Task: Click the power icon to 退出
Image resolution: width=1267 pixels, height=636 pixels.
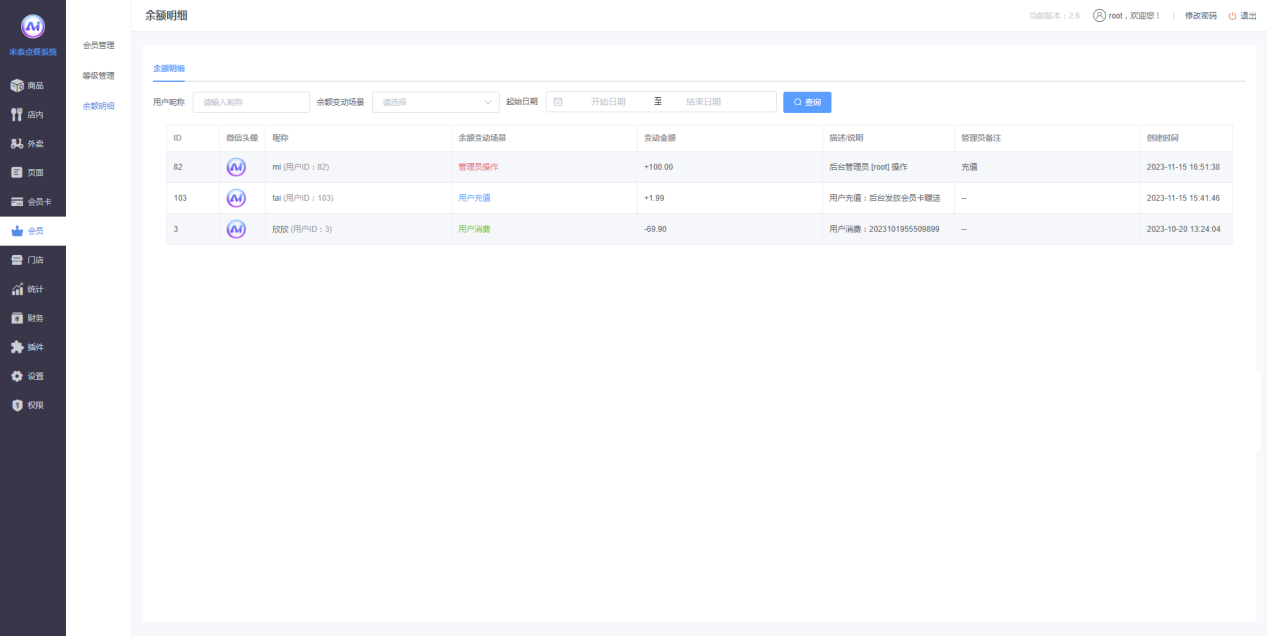Action: [1232, 16]
